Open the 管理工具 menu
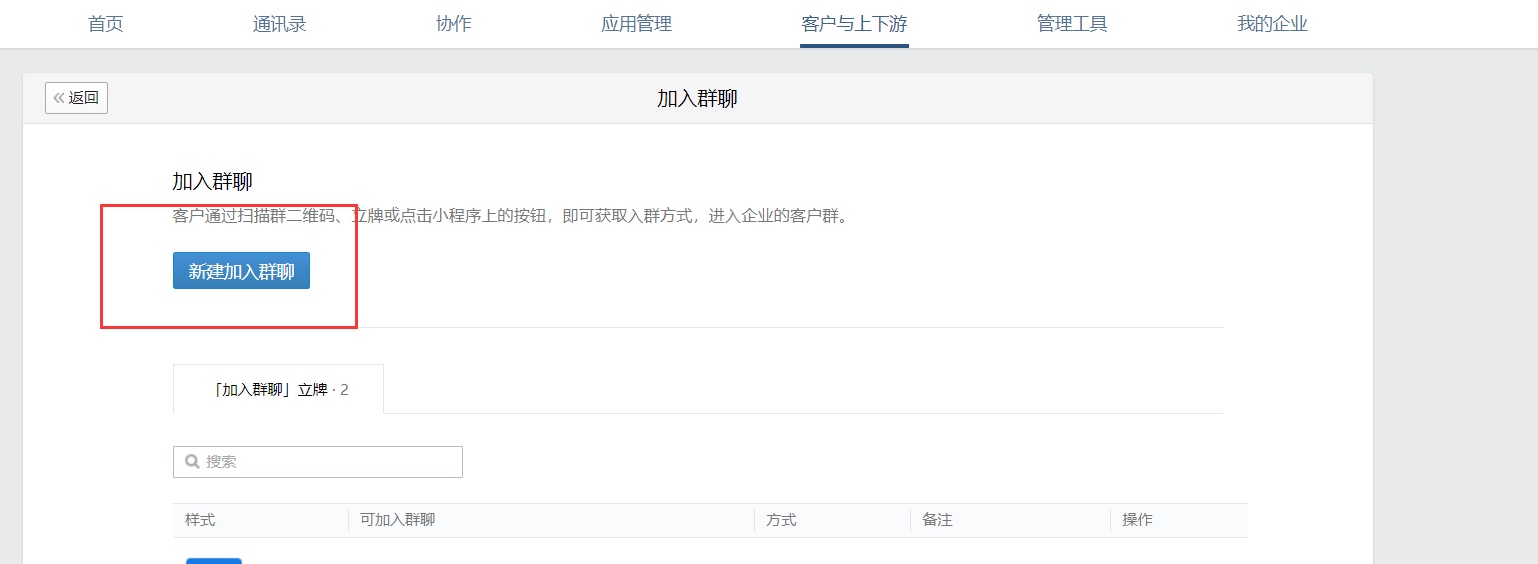This screenshot has height=564, width=1538. click(x=1072, y=24)
